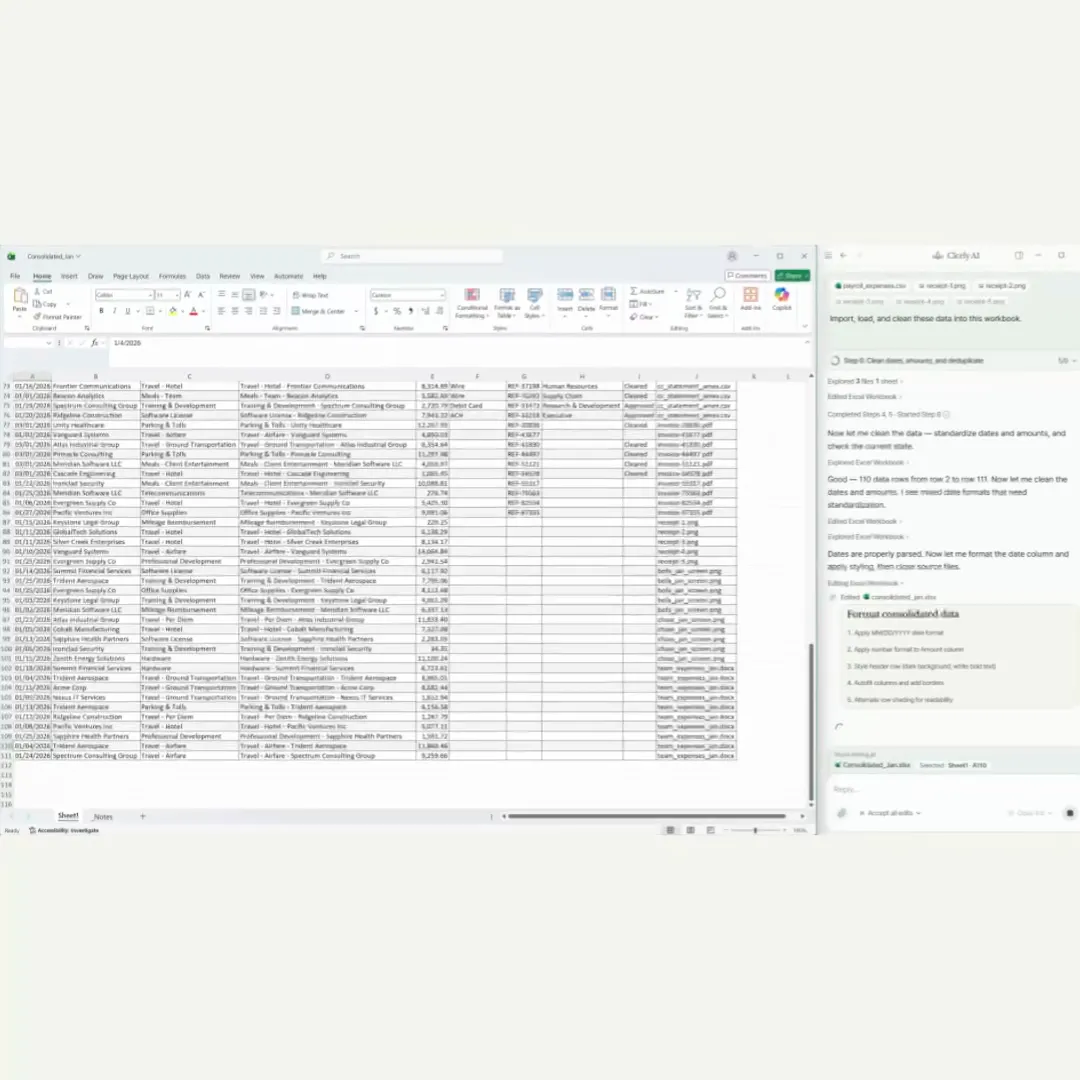This screenshot has height=1080, width=1080.
Task: Switch to the _Notes sheet tab
Action: 103,817
